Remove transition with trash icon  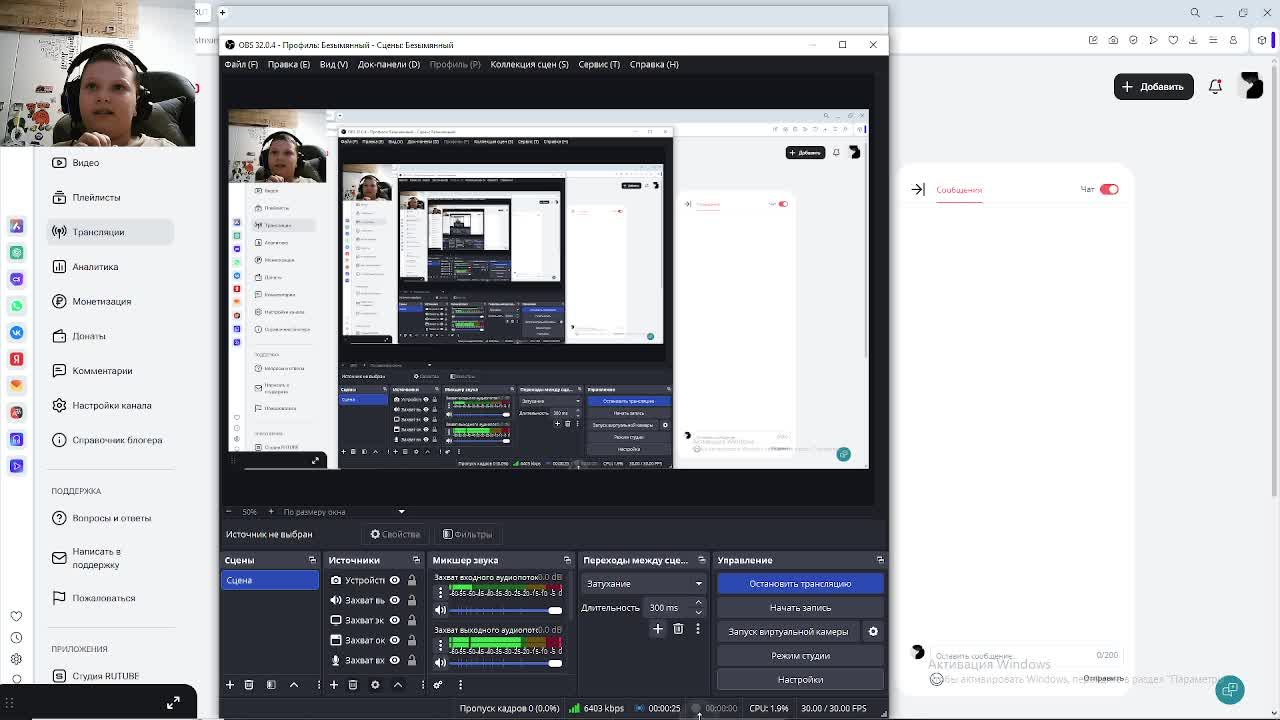pos(678,629)
